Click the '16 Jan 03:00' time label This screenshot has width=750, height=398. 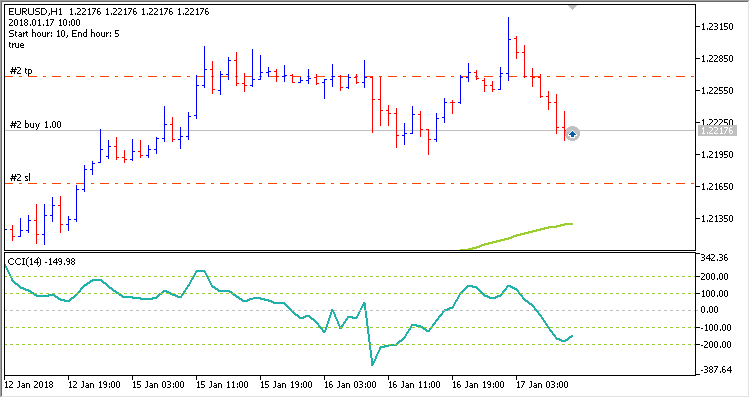(350, 385)
